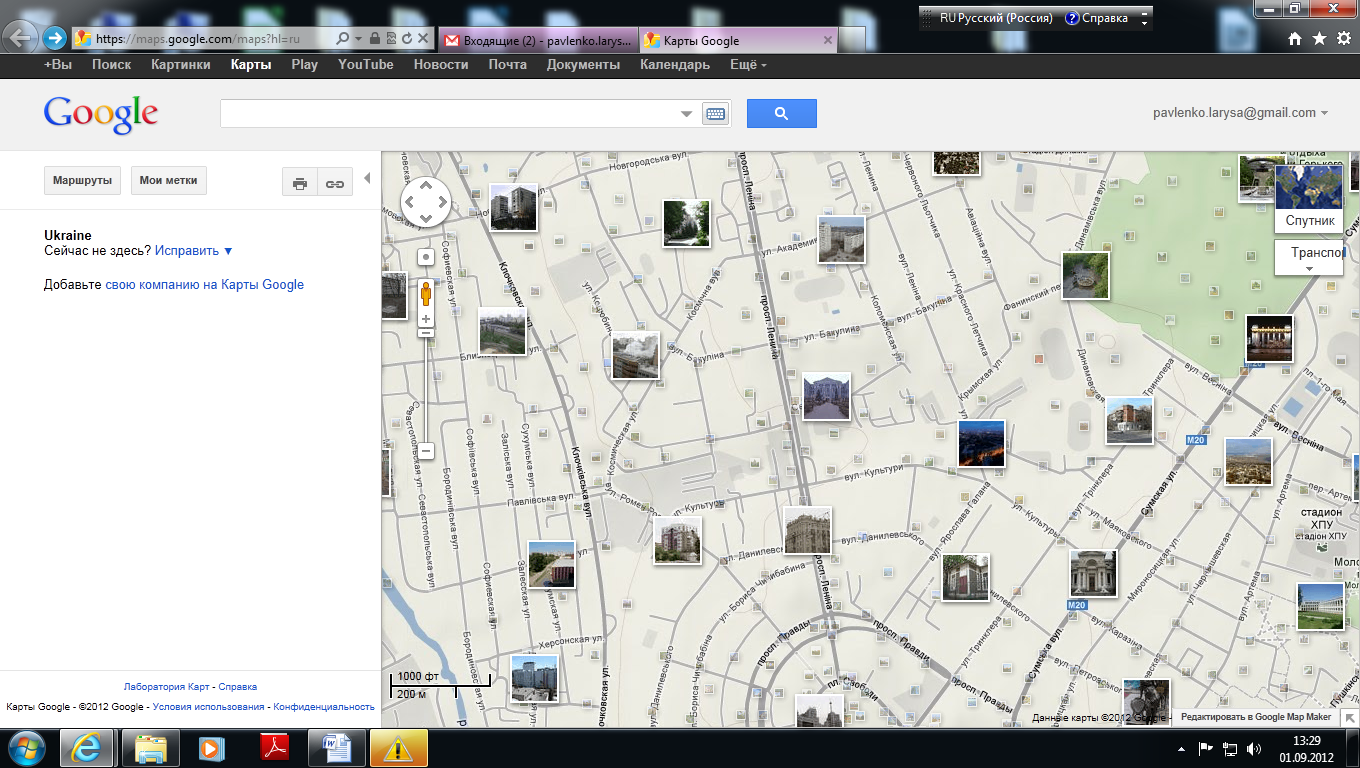Open the Условия использования link

click(209, 707)
